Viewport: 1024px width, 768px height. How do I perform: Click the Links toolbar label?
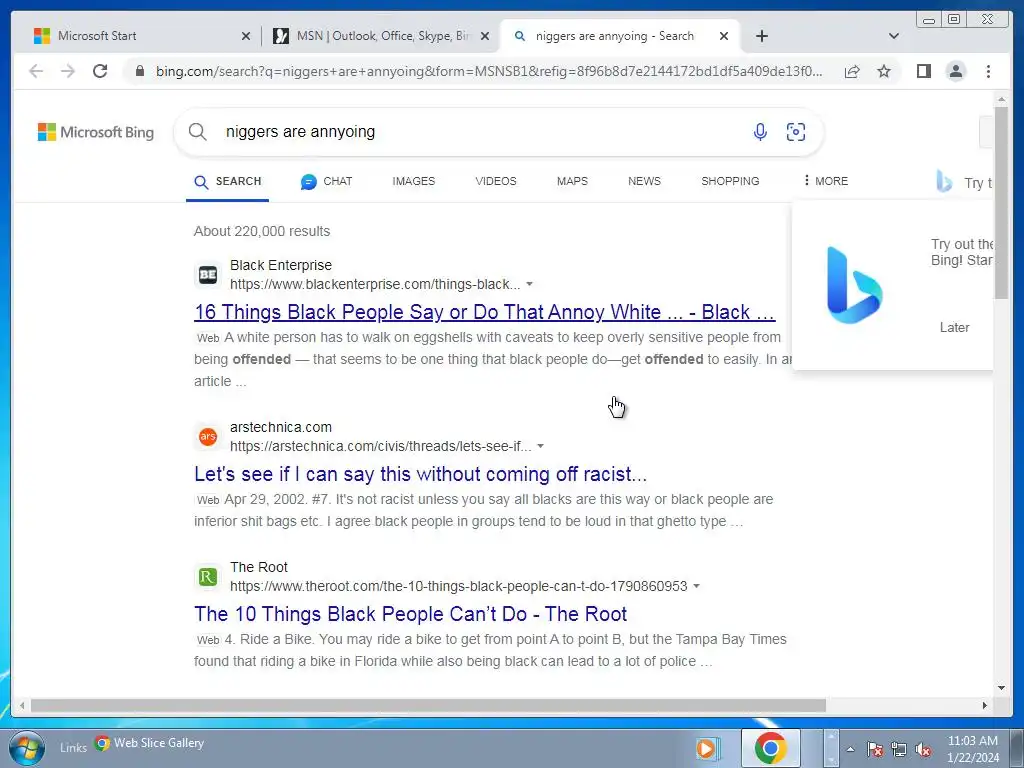[73, 748]
